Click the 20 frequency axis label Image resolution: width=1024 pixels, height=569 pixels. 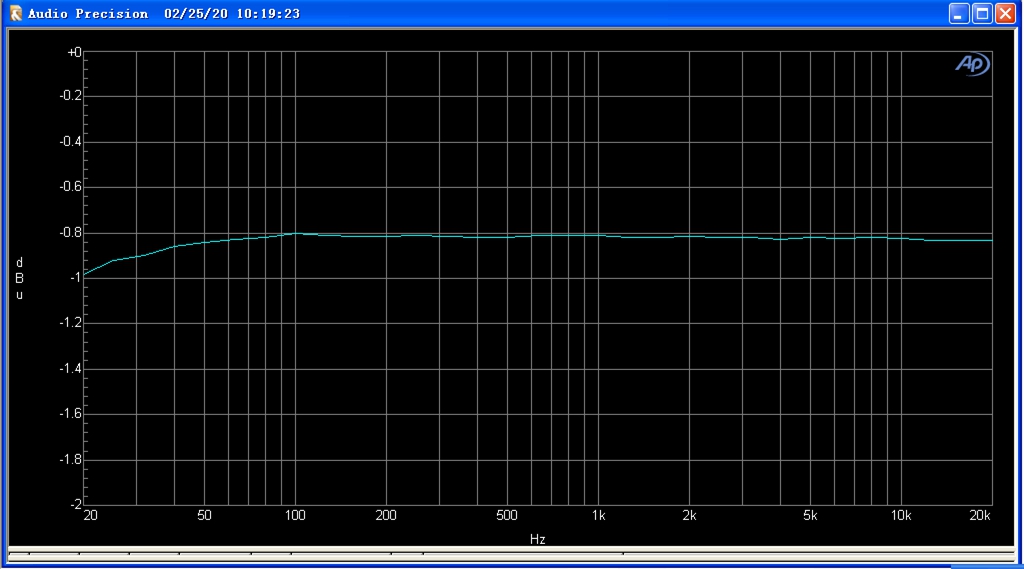pos(91,515)
